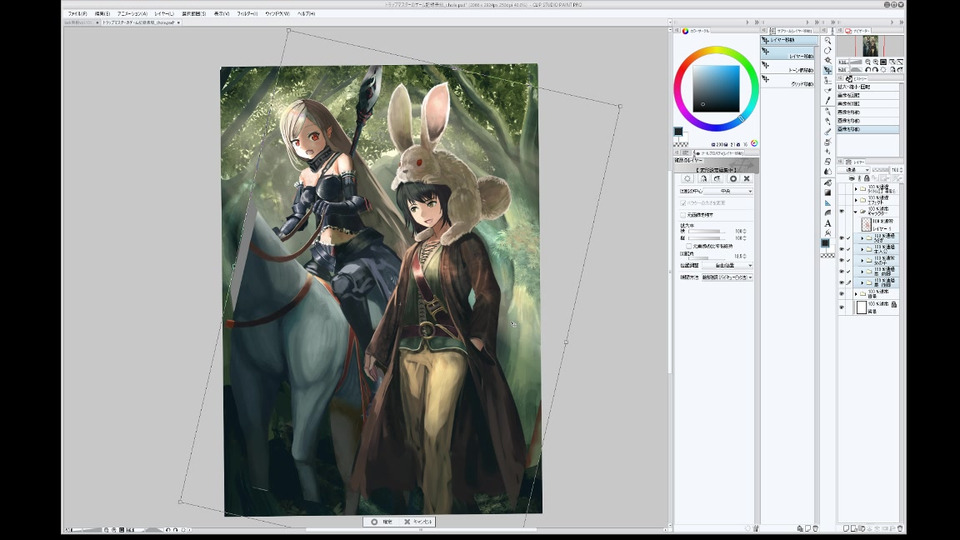
Task: Toggle the 元画像を残す checkbox
Action: (683, 215)
